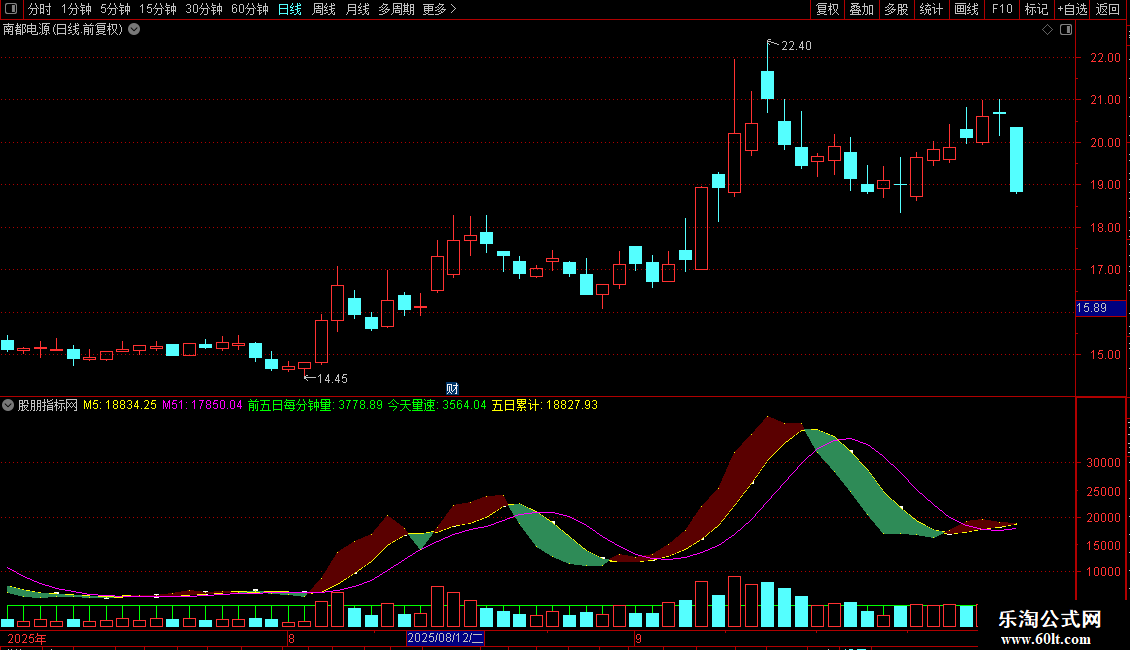This screenshot has height=650, width=1130.
Task: Activate the 画线 drawing tools
Action: [966, 9]
